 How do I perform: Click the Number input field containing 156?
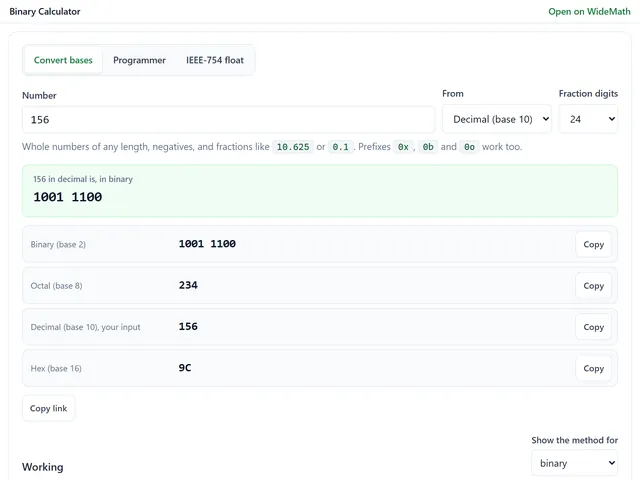click(229, 120)
